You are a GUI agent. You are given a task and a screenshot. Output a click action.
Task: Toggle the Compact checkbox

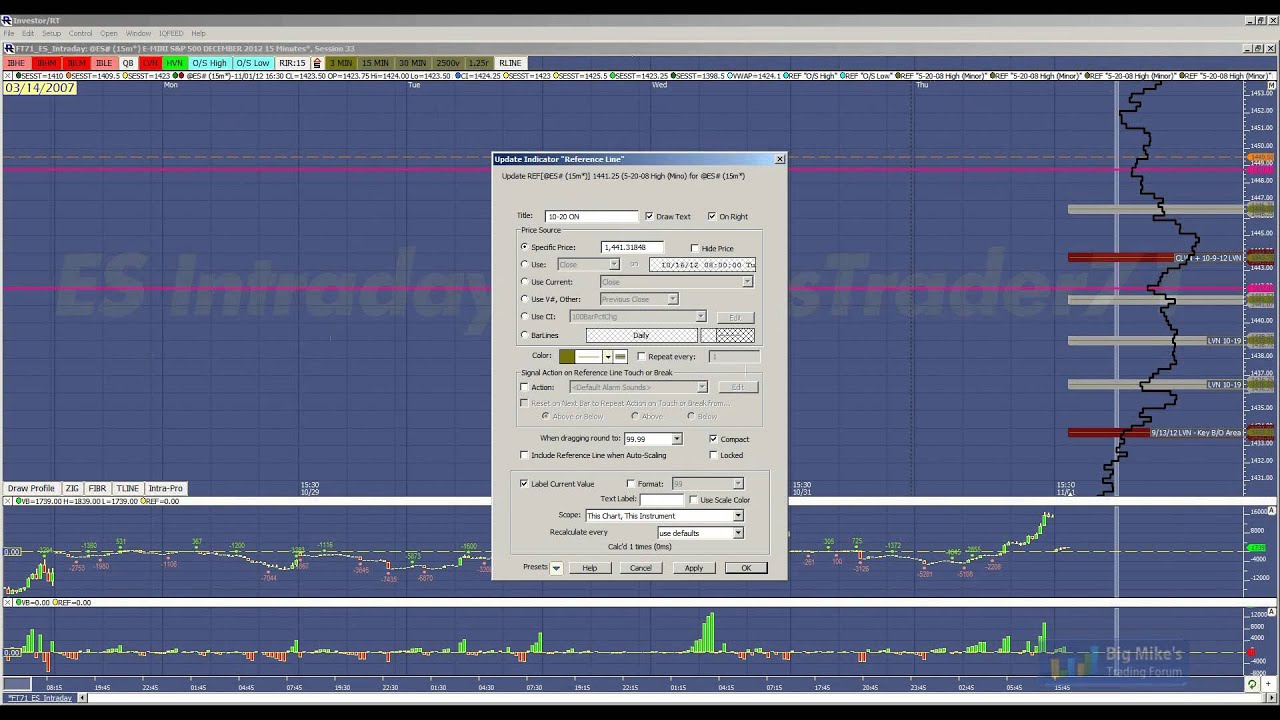pyautogui.click(x=713, y=439)
